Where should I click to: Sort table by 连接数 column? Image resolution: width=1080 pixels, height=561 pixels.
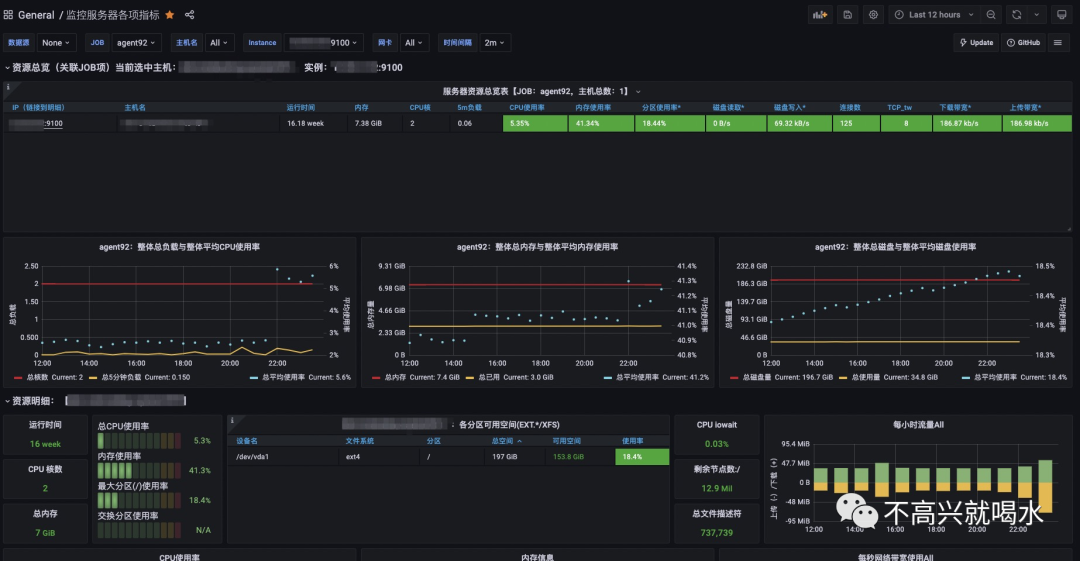click(850, 108)
